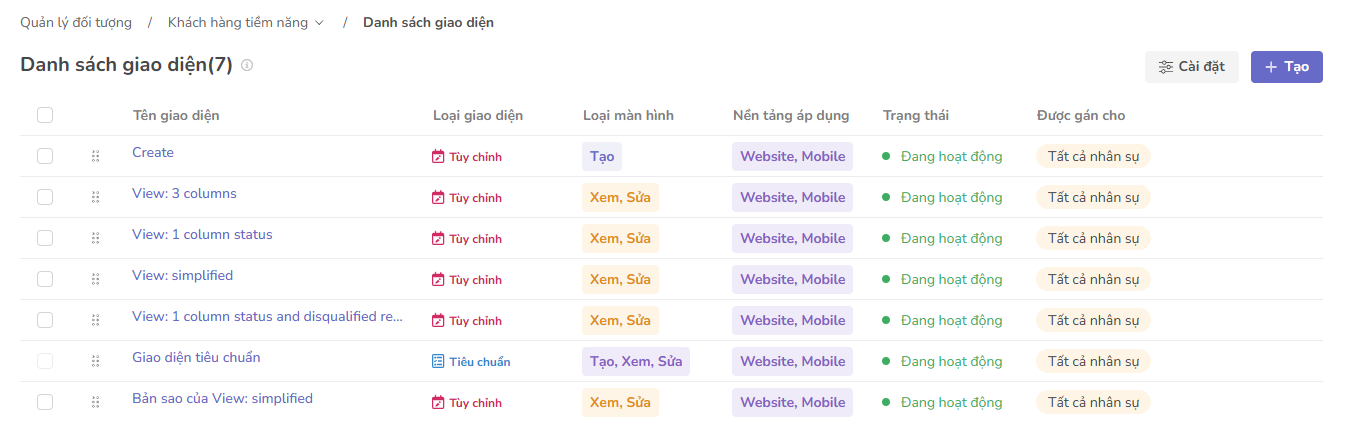Open Cài đặt settings options
1345x428 pixels.
pos(1191,67)
